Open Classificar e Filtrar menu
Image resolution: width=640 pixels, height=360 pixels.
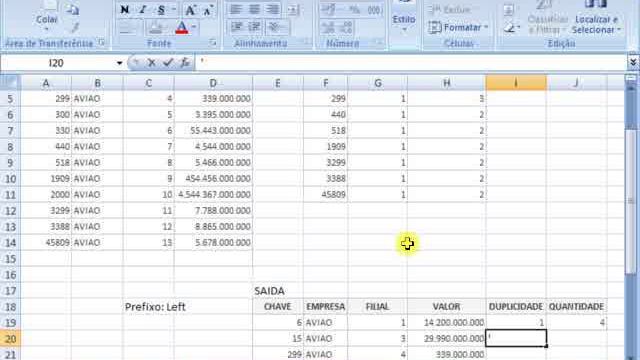click(x=547, y=18)
